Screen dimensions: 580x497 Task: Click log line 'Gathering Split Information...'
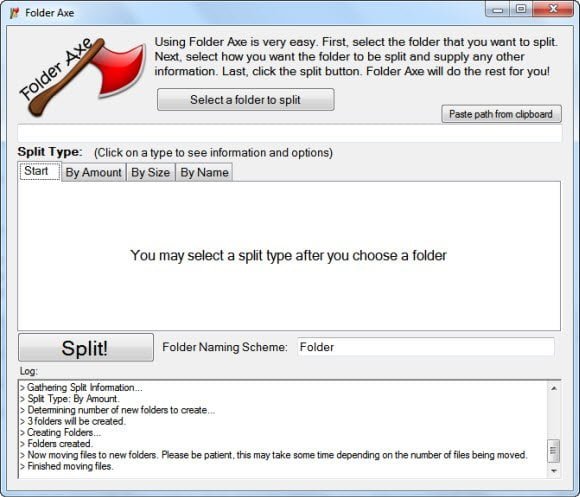81,388
